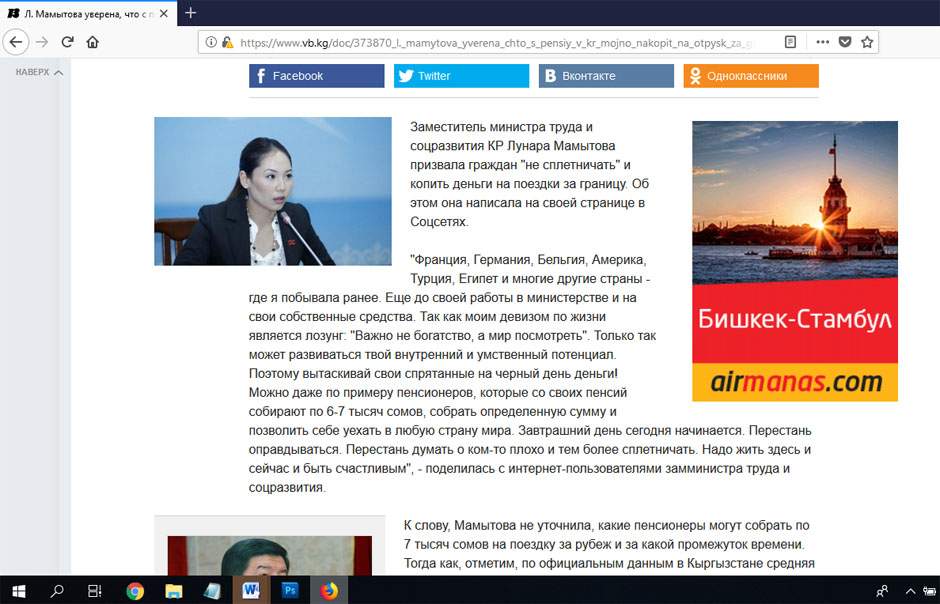Open the Бишкек-Стамбул airmanas.com ad banner
Viewport: 940px width, 604px height.
coord(794,261)
